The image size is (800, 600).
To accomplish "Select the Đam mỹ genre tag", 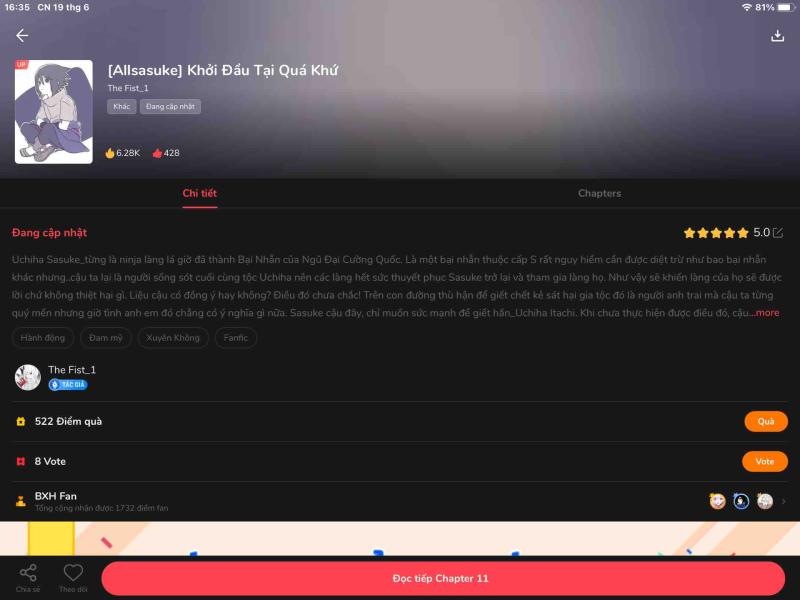I will 106,338.
